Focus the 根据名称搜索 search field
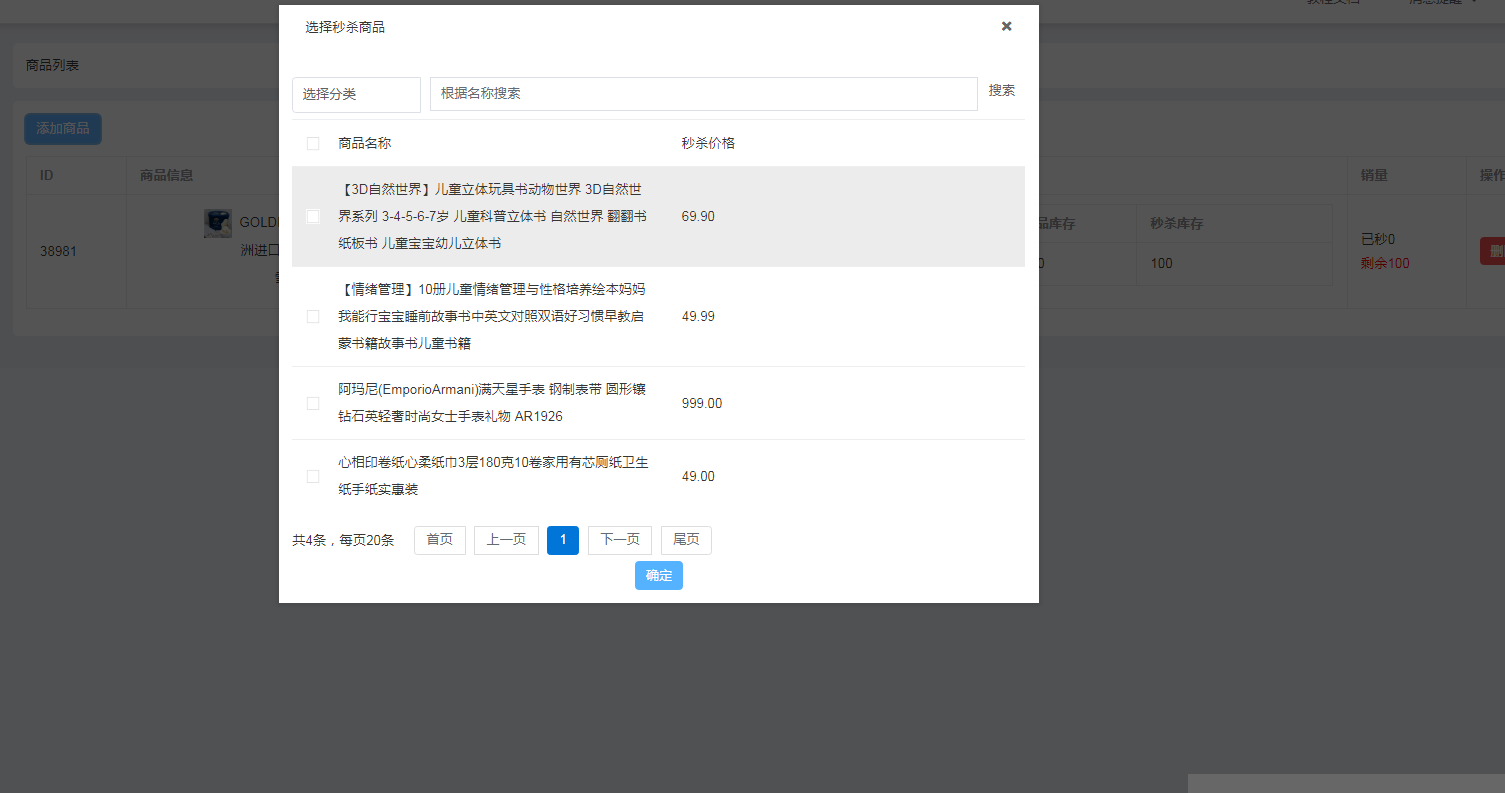1505x793 pixels. (704, 93)
